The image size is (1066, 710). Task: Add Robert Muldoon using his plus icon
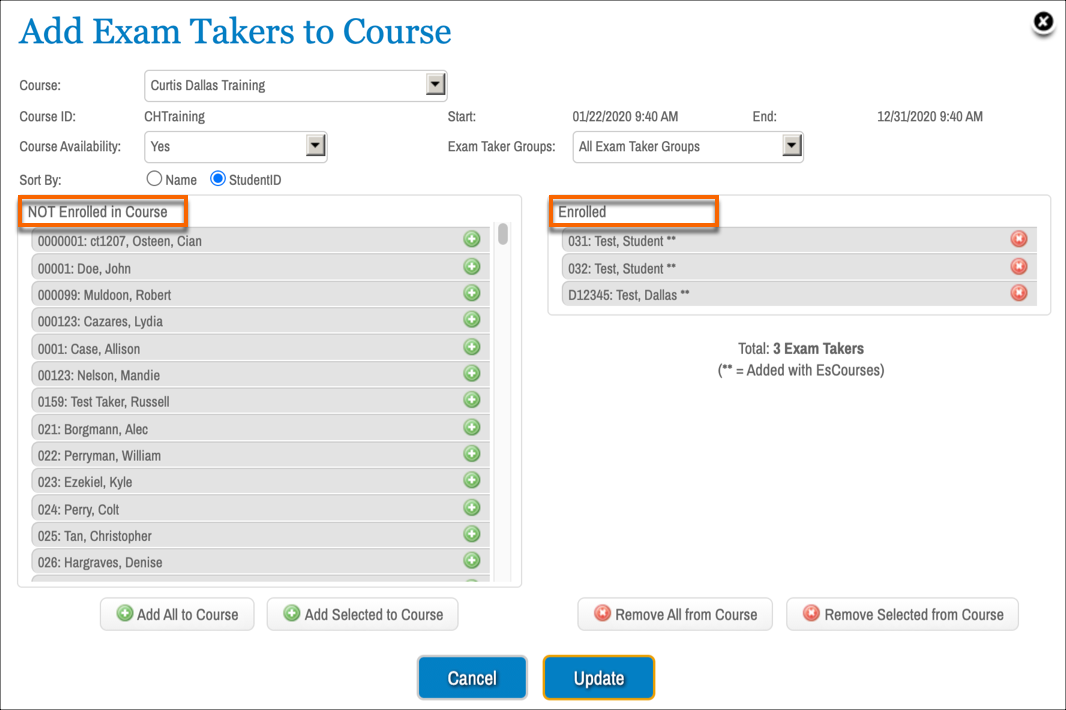tap(471, 293)
